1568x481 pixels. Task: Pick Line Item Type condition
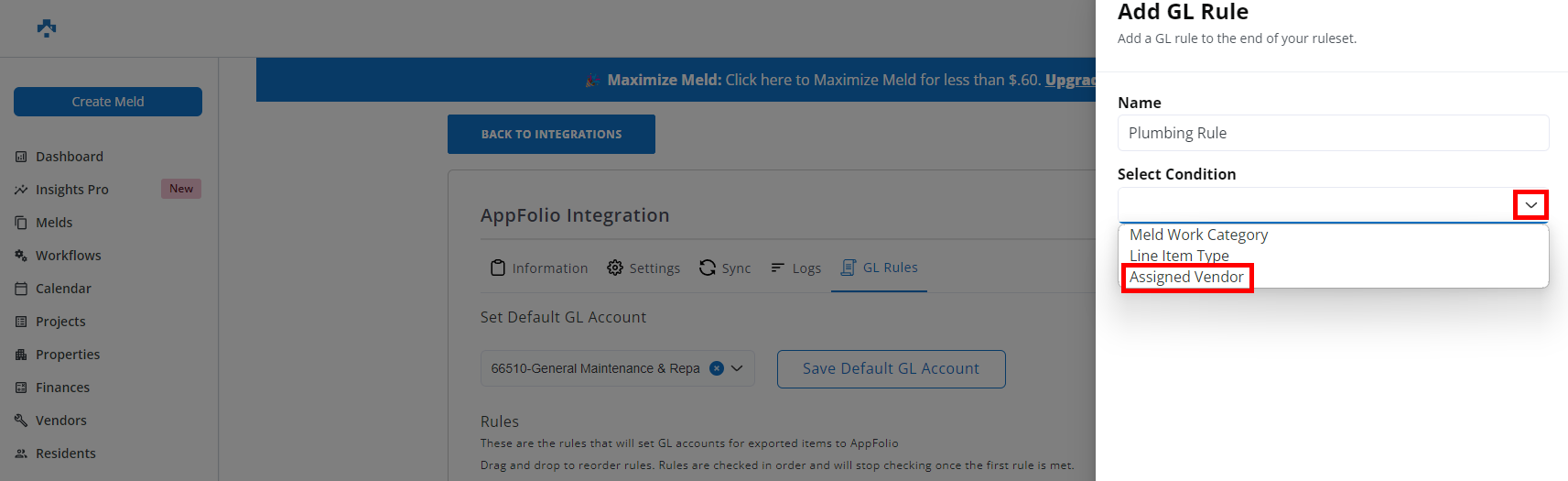(x=1179, y=256)
